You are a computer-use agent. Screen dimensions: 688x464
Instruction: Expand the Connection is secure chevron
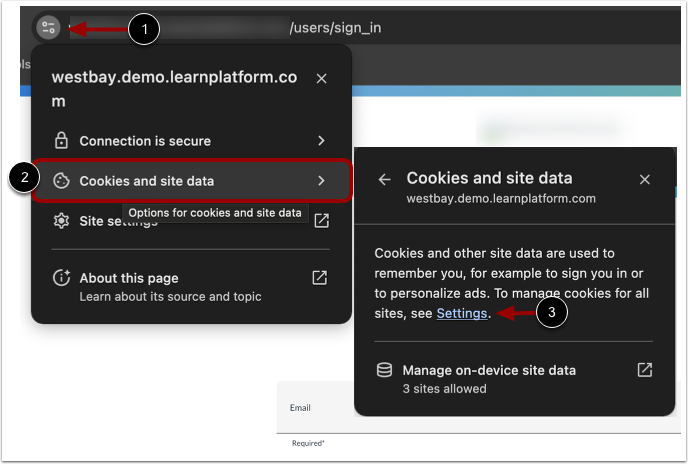322,140
